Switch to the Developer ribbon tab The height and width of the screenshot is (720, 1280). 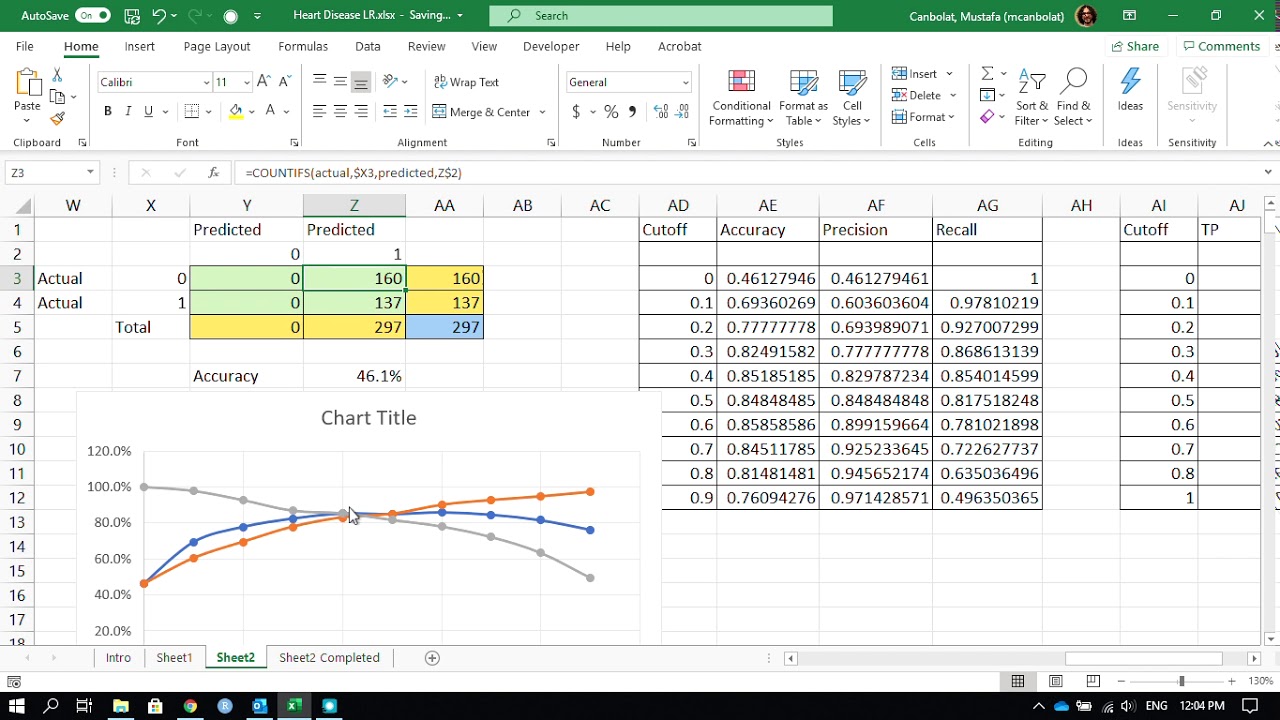pyautogui.click(x=551, y=46)
